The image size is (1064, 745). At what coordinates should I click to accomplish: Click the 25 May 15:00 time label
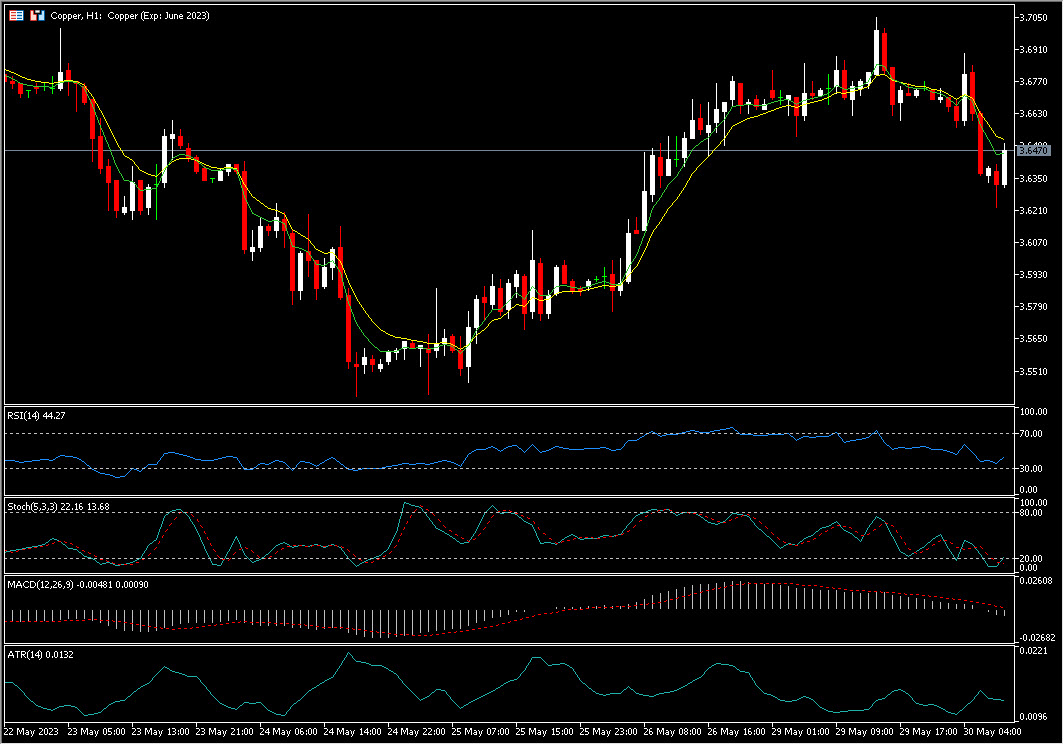tap(545, 731)
